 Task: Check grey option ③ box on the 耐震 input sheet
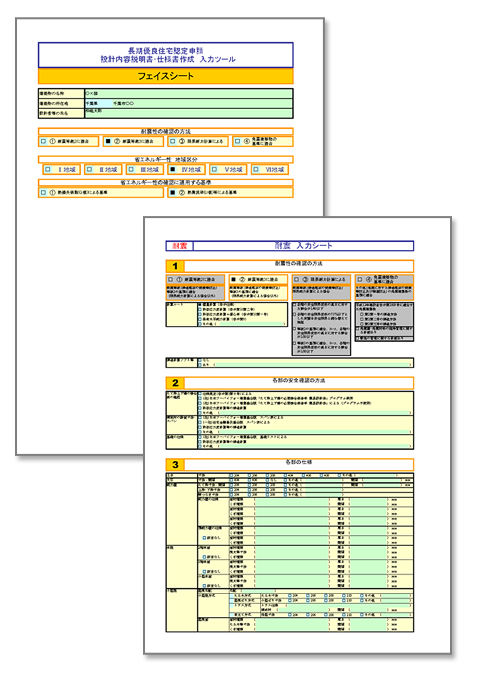[297, 280]
